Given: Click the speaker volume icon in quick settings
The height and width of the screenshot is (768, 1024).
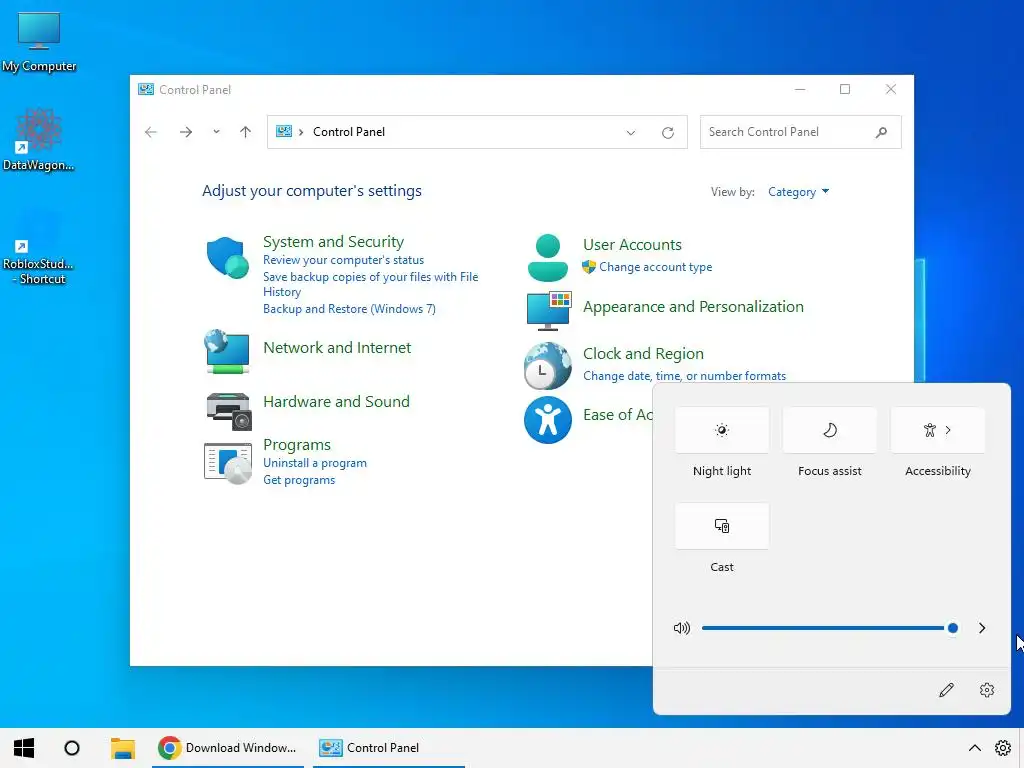Looking at the screenshot, I should [x=681, y=628].
